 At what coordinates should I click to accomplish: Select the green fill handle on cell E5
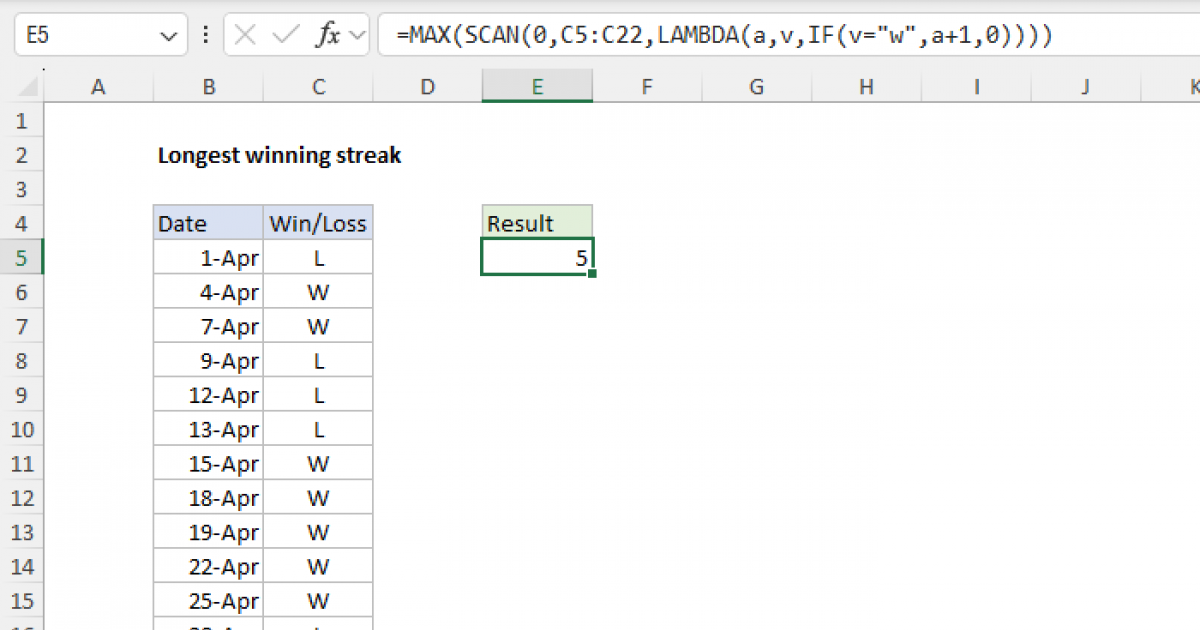[x=592, y=272]
